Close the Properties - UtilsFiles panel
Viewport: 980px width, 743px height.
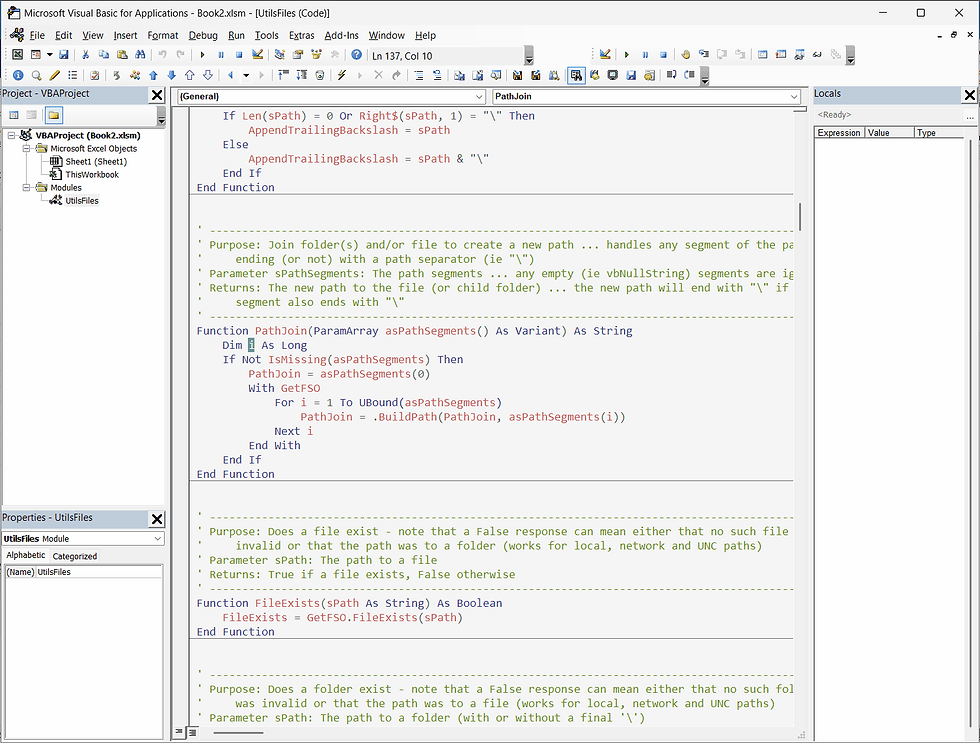click(157, 519)
